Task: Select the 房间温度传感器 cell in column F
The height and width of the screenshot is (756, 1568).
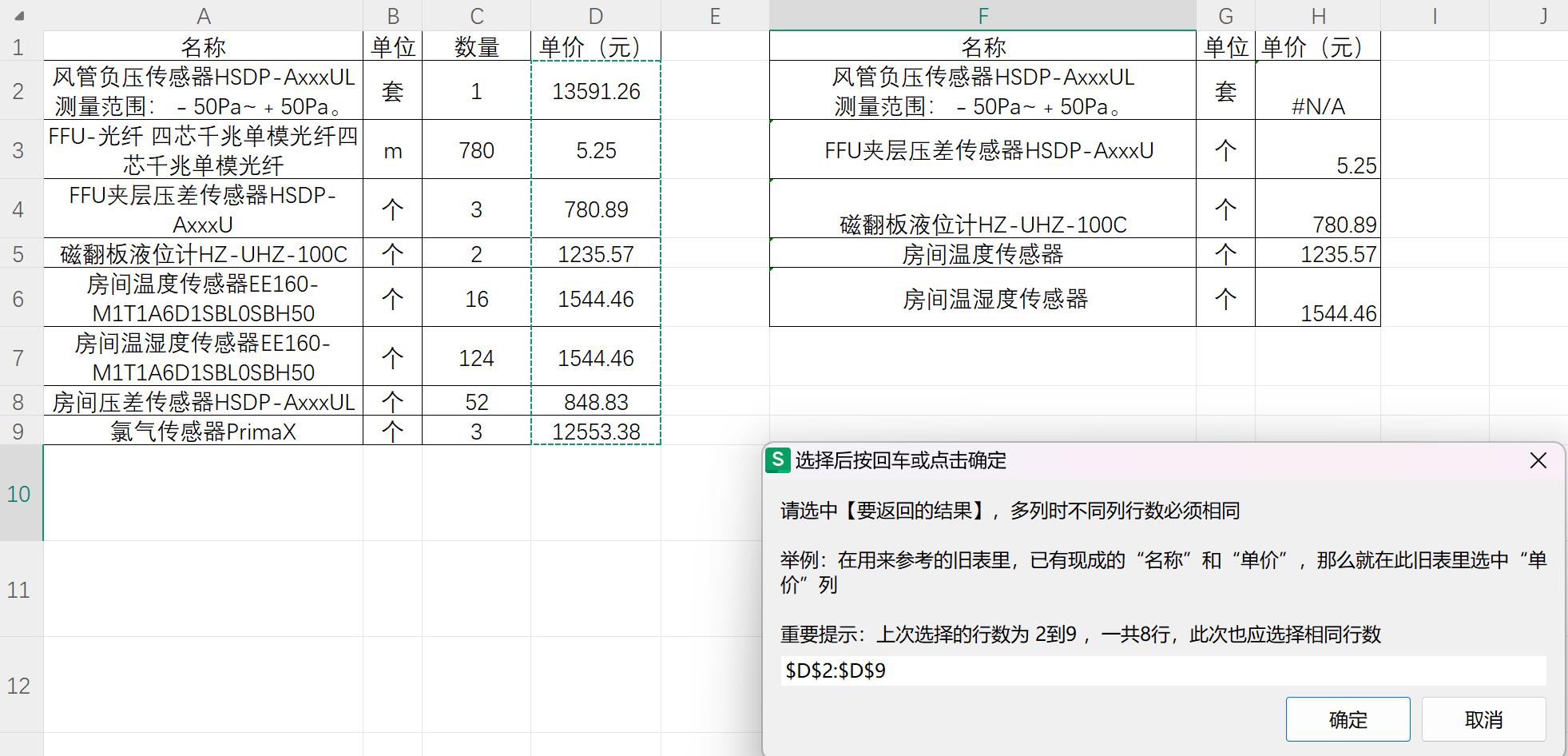Action: coord(982,253)
